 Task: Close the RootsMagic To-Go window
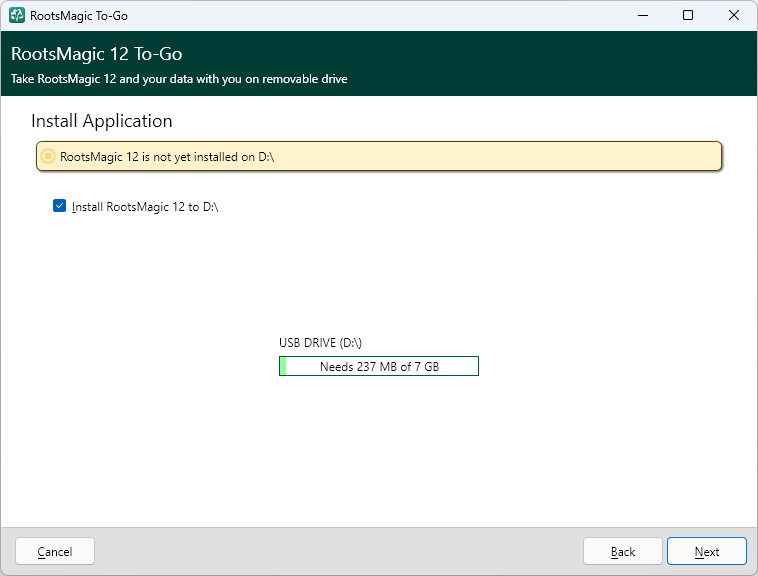tap(734, 15)
